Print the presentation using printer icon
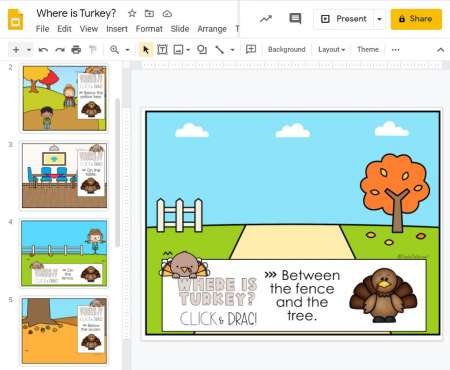Screen dimensions: 450x370 coord(76,50)
